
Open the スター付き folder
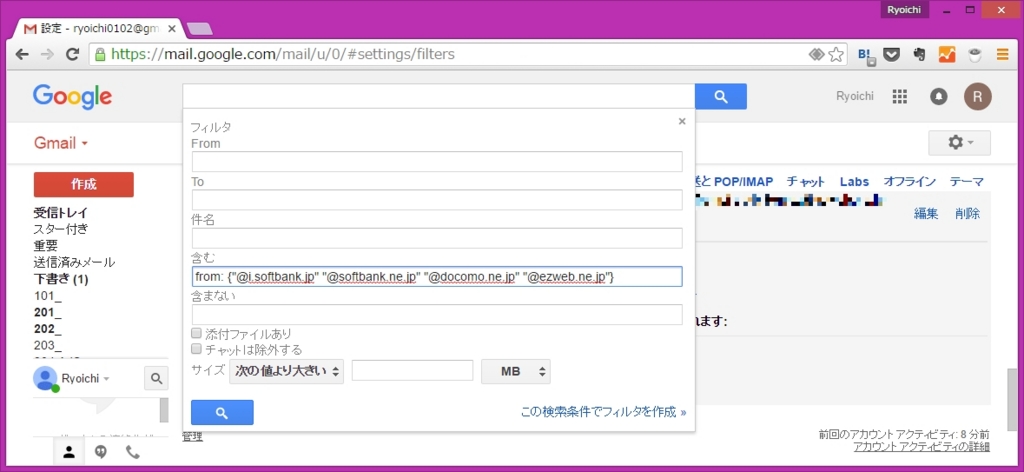point(61,229)
